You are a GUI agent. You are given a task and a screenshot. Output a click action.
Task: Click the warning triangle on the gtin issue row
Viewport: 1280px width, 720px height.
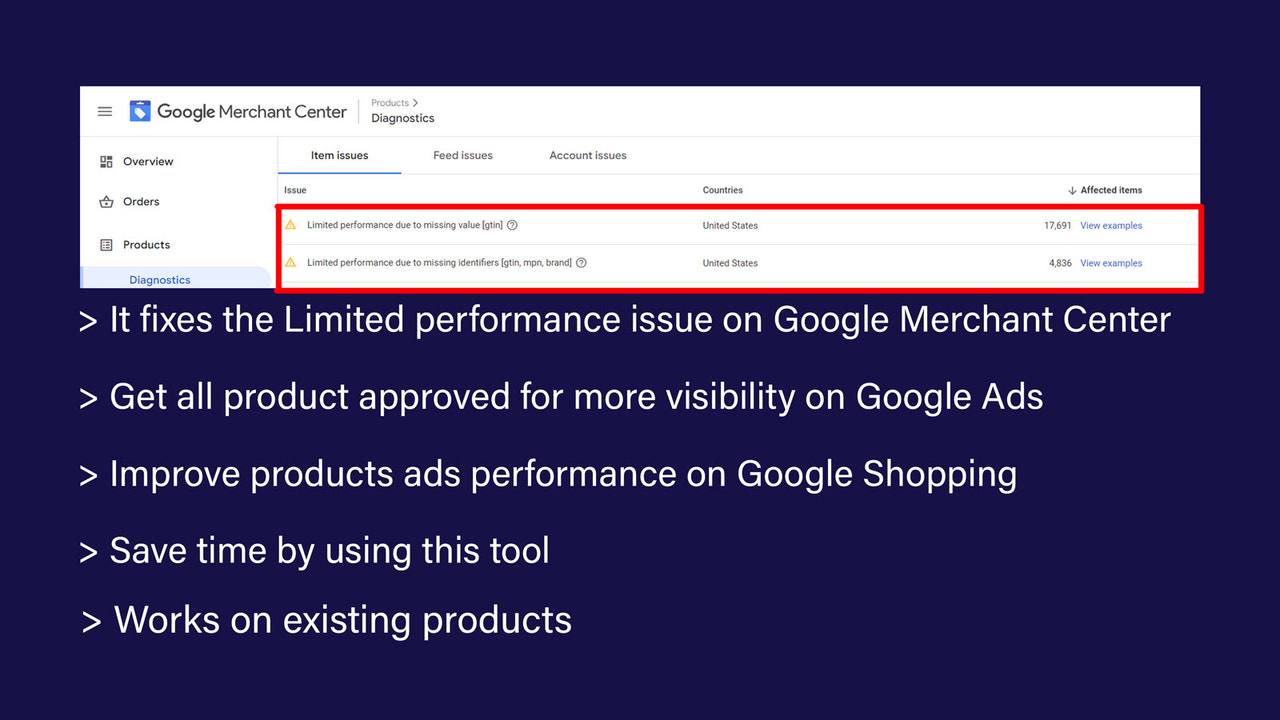(x=290, y=225)
